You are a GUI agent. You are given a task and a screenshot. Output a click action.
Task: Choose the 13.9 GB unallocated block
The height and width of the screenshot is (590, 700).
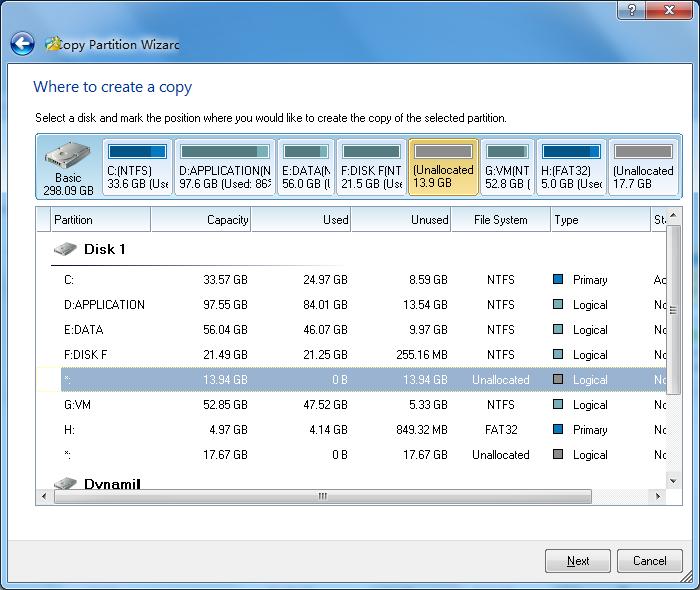click(443, 167)
